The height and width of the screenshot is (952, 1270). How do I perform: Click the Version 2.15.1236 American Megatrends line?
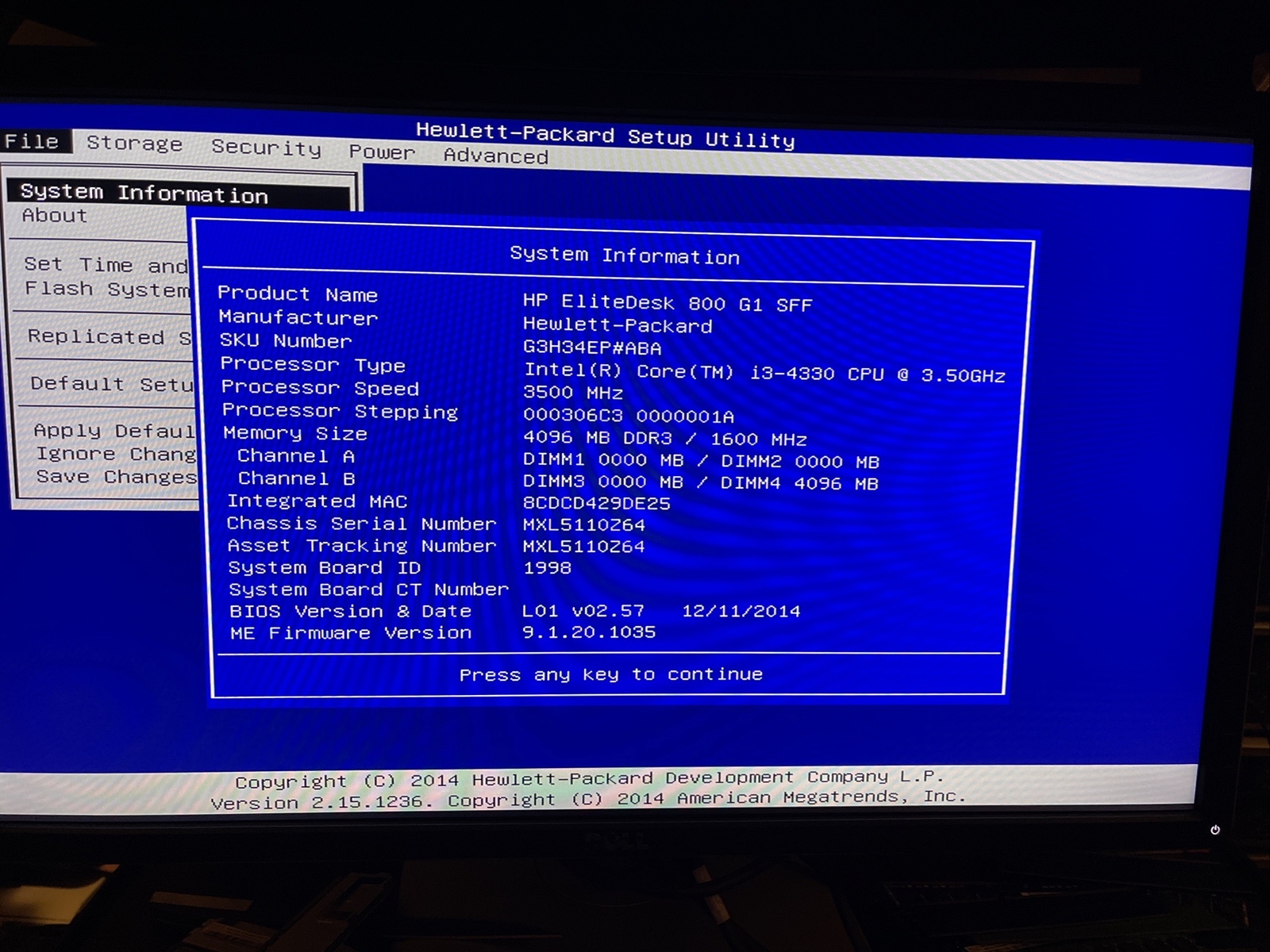point(588,799)
